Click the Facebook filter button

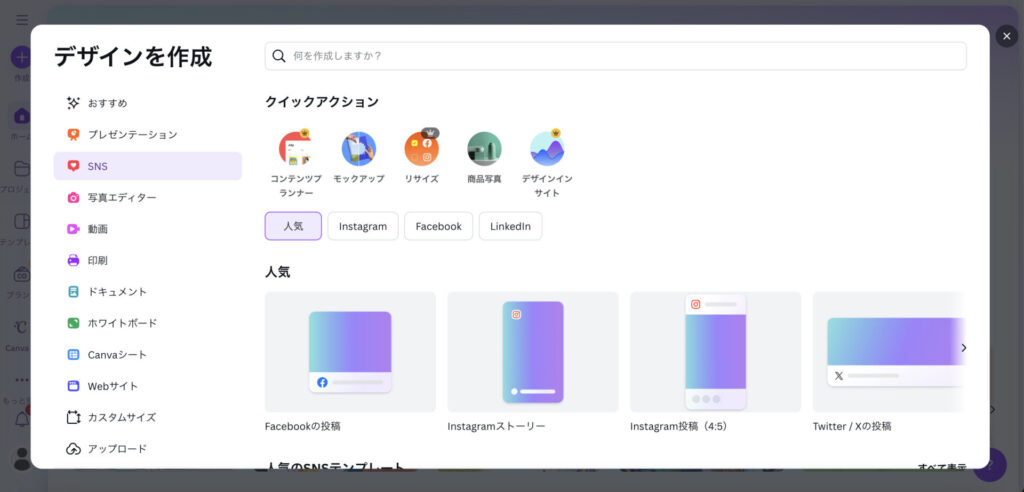click(x=438, y=226)
